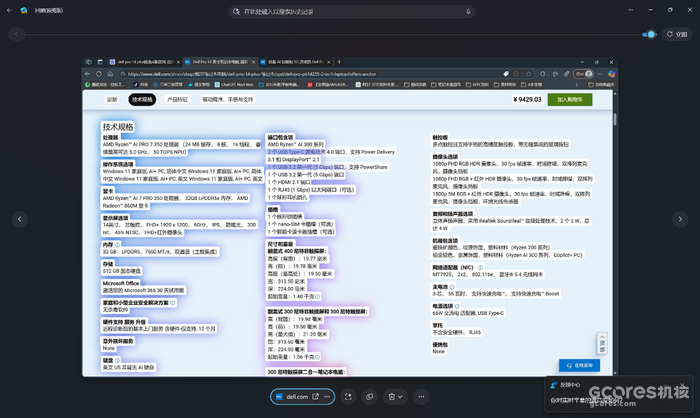Click the snapshot browser's home icon
This screenshot has width=700, height=418.
click(110, 74)
